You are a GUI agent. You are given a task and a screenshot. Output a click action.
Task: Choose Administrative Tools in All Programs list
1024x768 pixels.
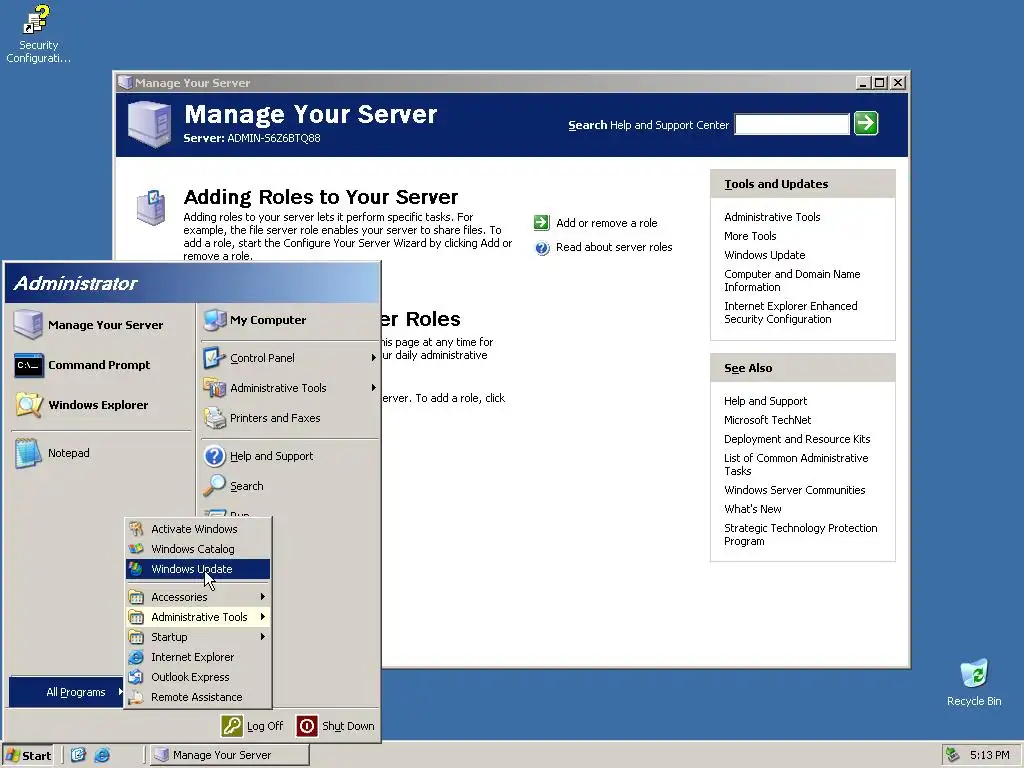click(x=198, y=617)
